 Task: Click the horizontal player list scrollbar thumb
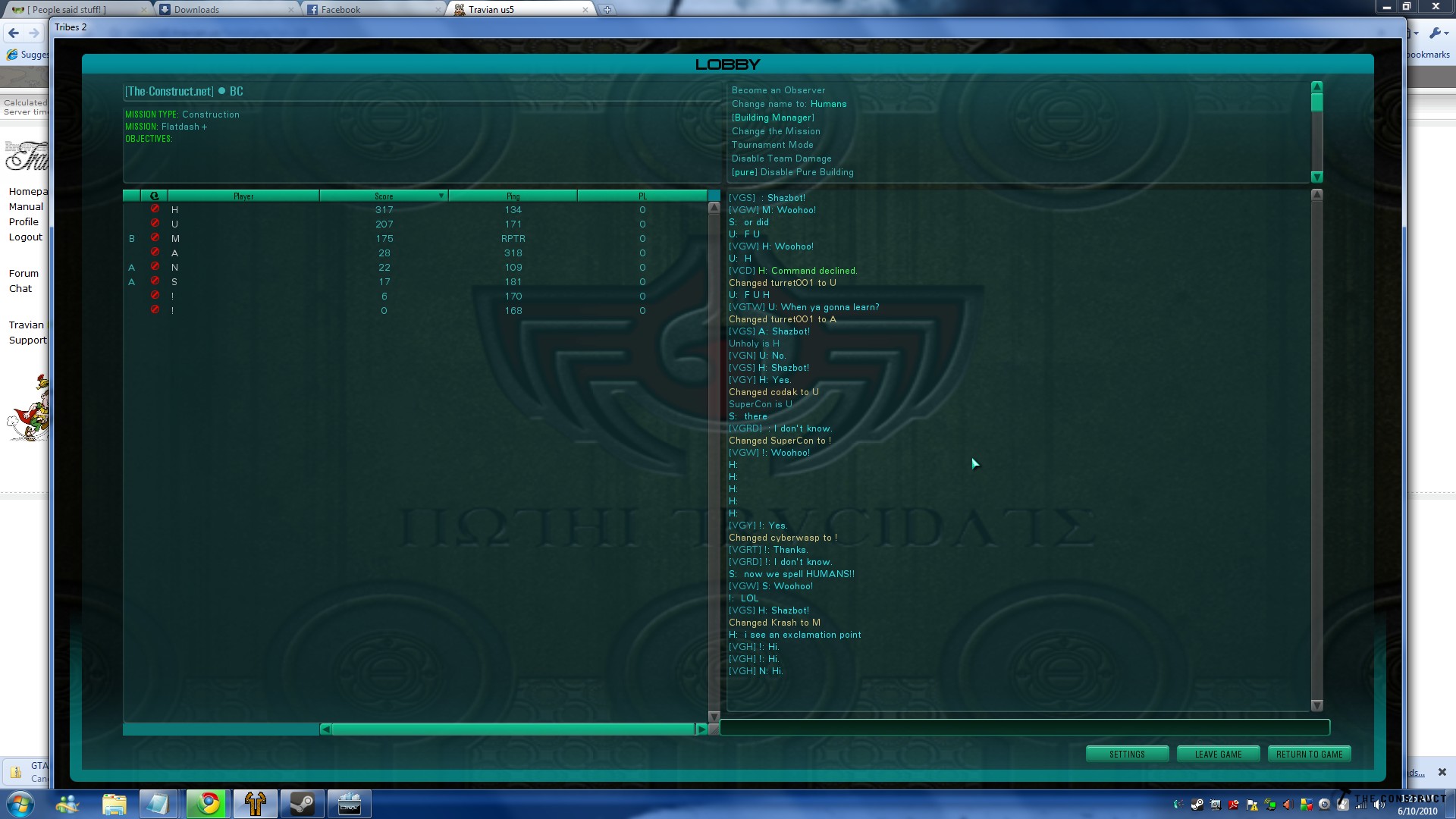(513, 729)
